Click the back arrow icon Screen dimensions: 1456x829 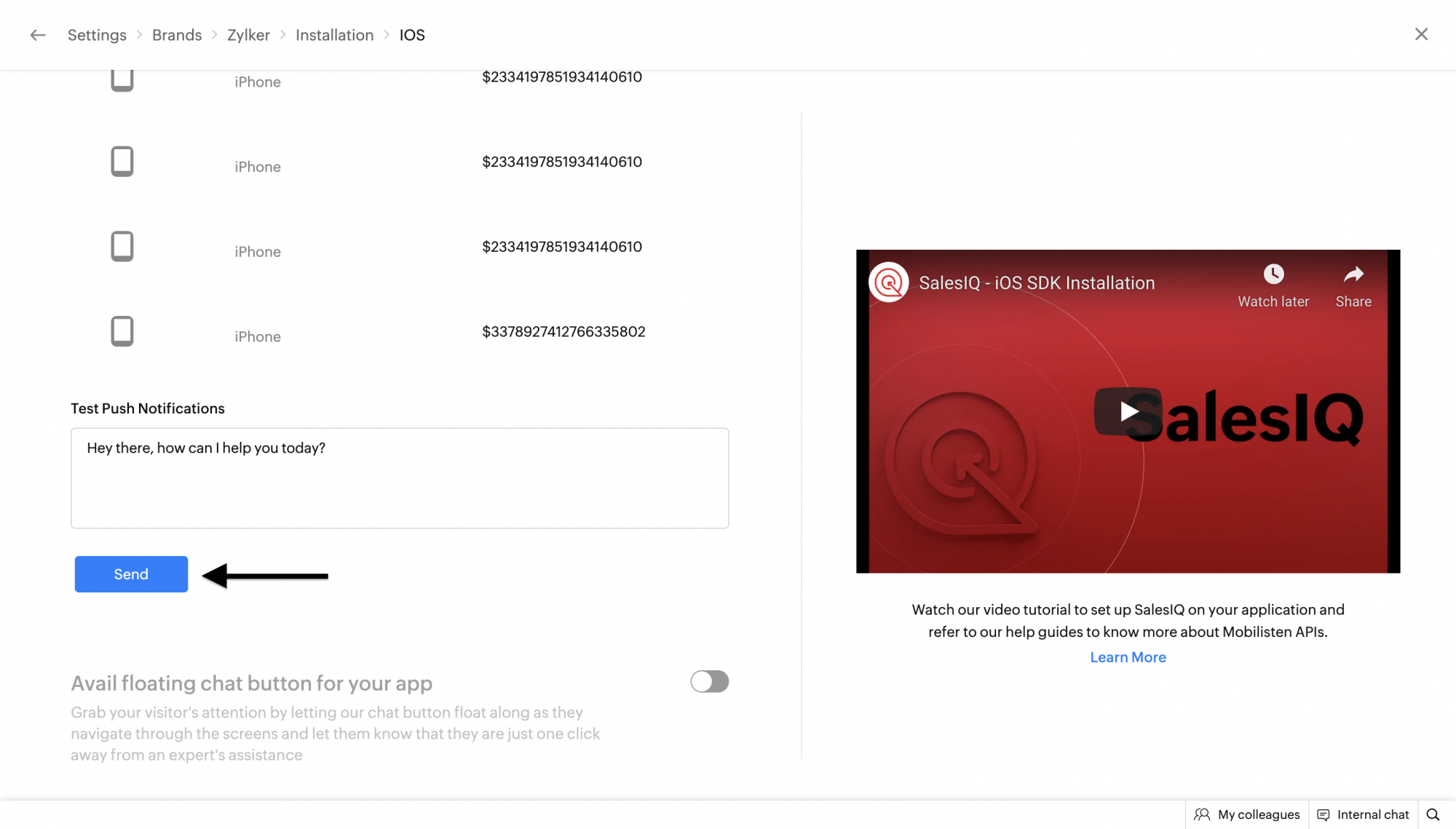[38, 35]
